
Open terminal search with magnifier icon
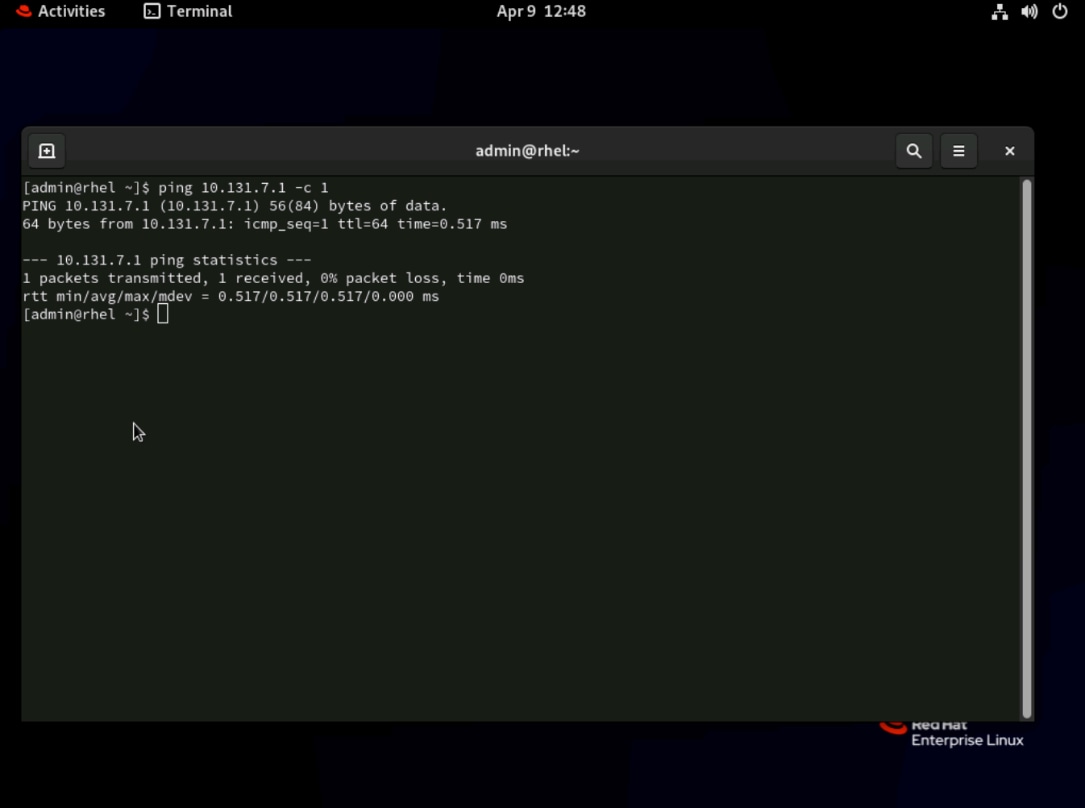pos(913,151)
